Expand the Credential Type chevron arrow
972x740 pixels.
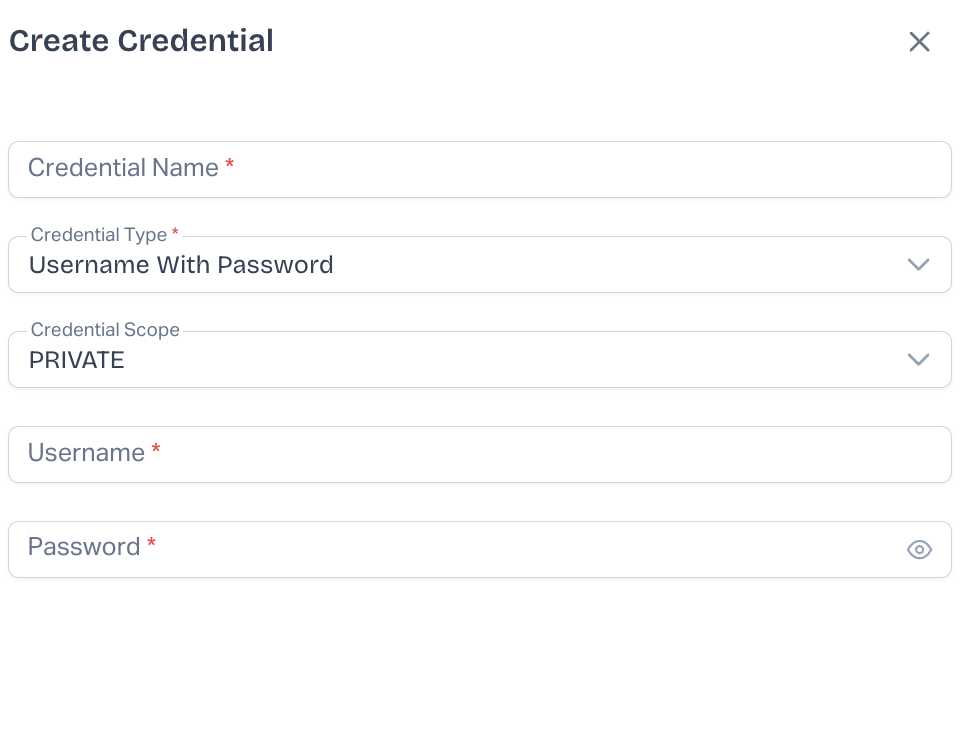click(918, 265)
